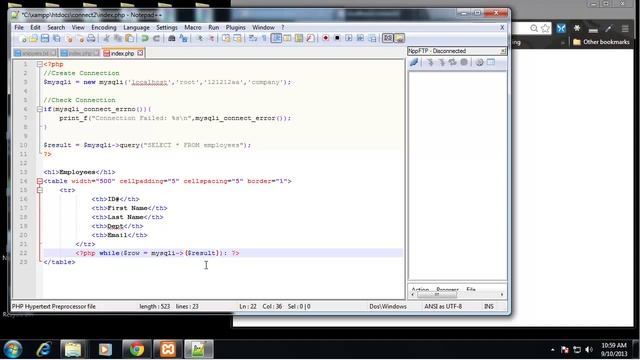This screenshot has height=360, width=640.
Task: Click NppFTP download file icon
Action: point(430,62)
